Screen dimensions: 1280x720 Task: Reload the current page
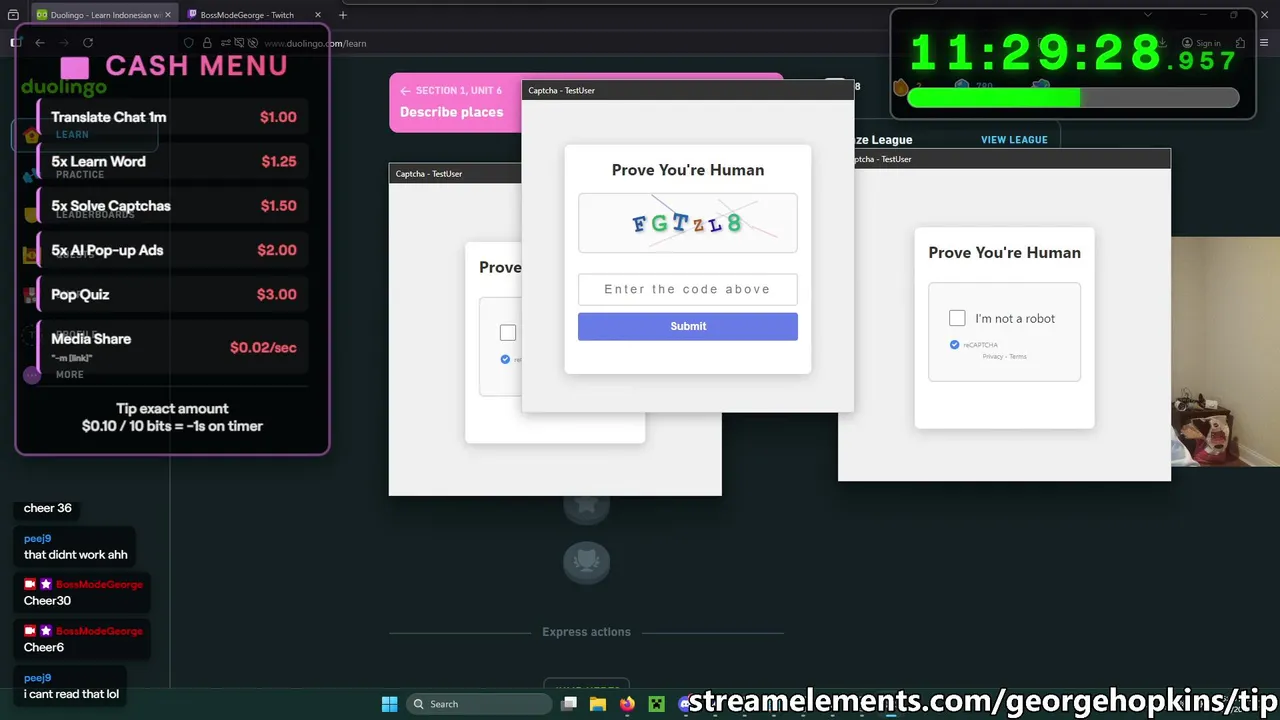(88, 43)
